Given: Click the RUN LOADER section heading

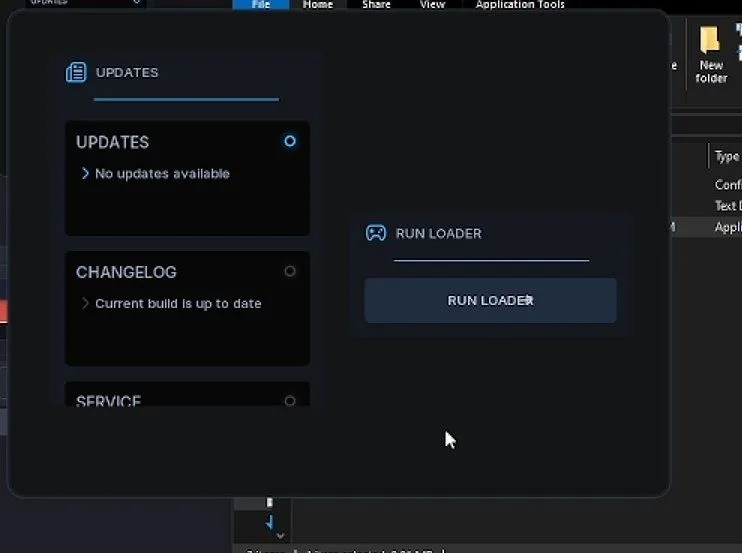Looking at the screenshot, I should click(x=439, y=234).
